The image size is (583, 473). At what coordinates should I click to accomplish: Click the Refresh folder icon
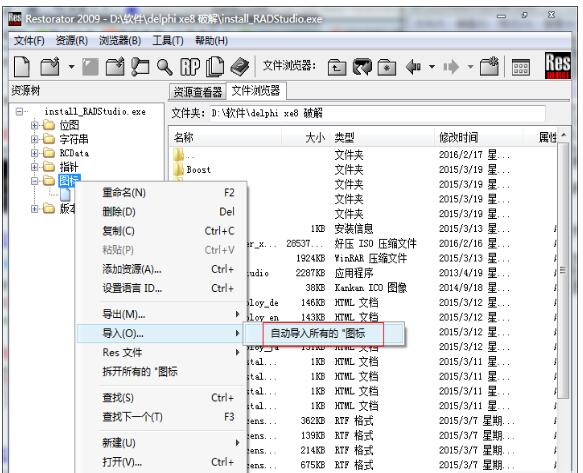click(362, 67)
